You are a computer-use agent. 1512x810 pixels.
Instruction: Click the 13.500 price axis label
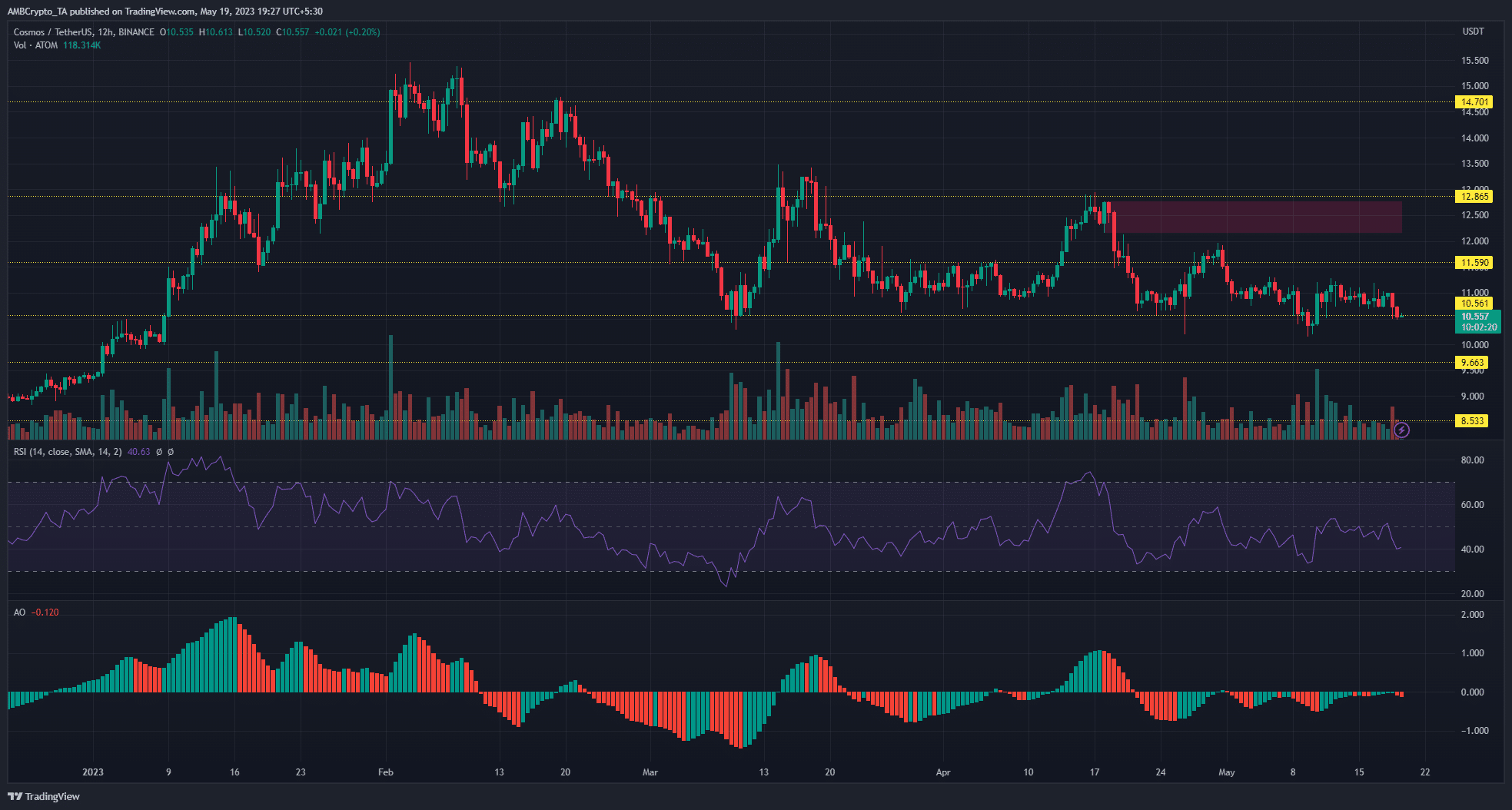click(x=1474, y=164)
